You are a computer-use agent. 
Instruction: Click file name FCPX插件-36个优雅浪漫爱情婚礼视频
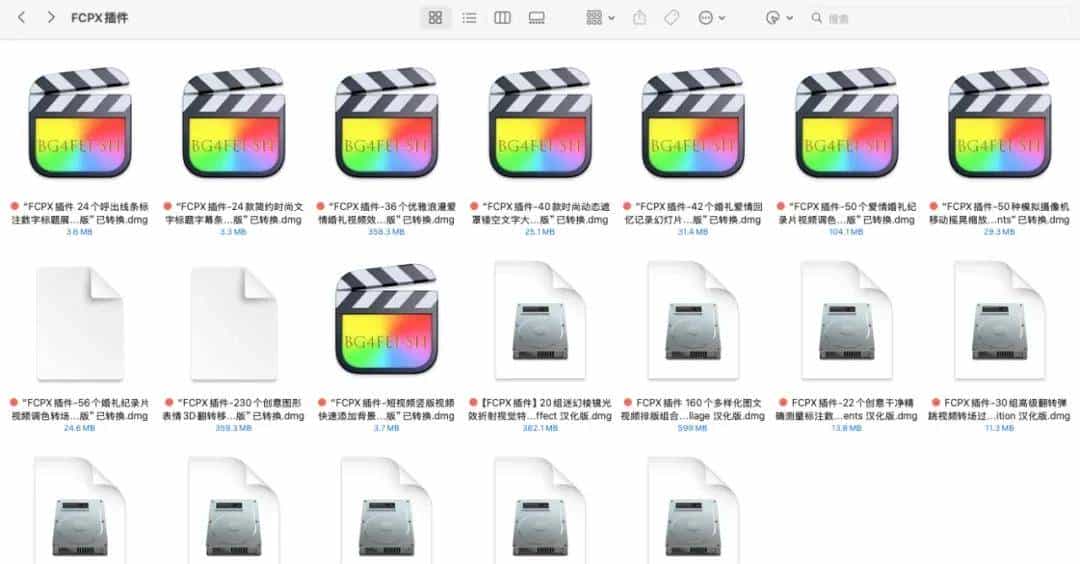pyautogui.click(x=386, y=213)
